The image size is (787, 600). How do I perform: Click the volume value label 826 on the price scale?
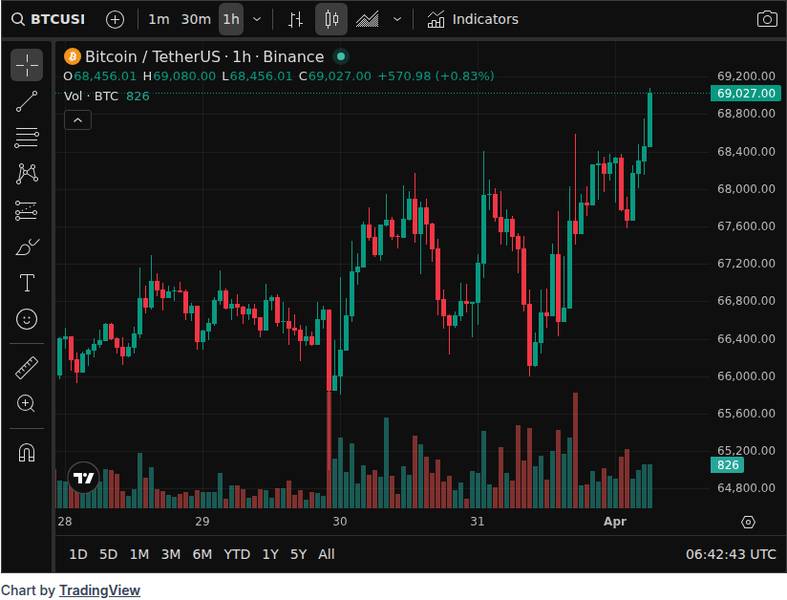click(x=727, y=465)
